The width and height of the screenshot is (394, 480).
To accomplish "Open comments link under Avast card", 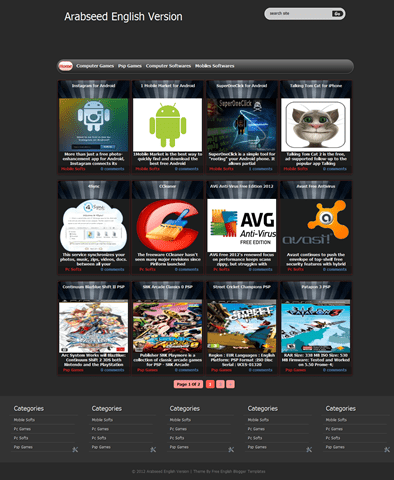I will [x=335, y=270].
